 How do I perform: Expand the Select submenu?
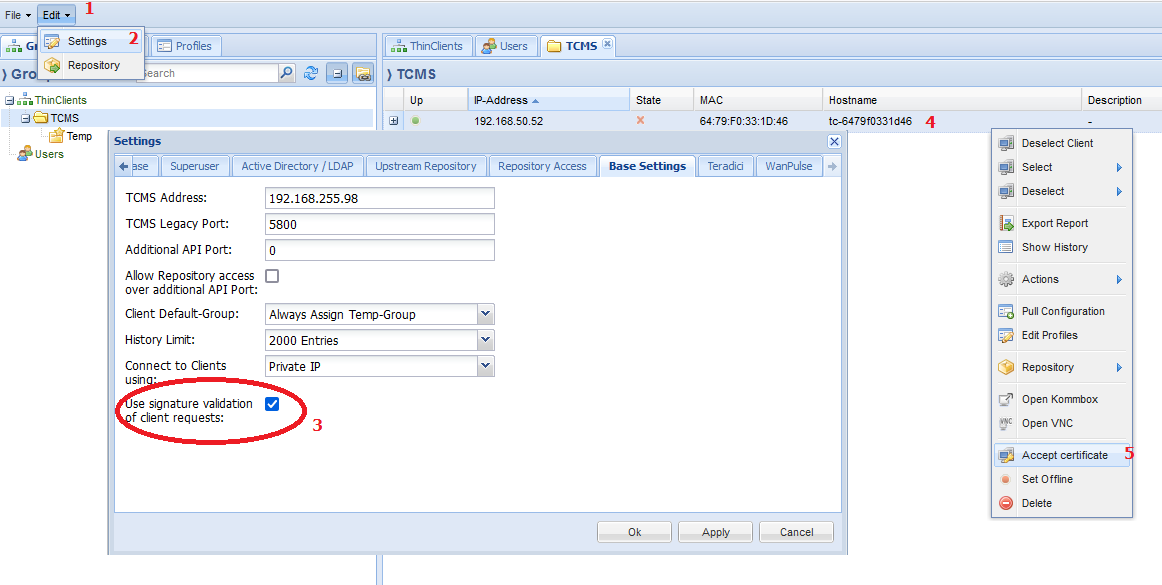(1061, 168)
